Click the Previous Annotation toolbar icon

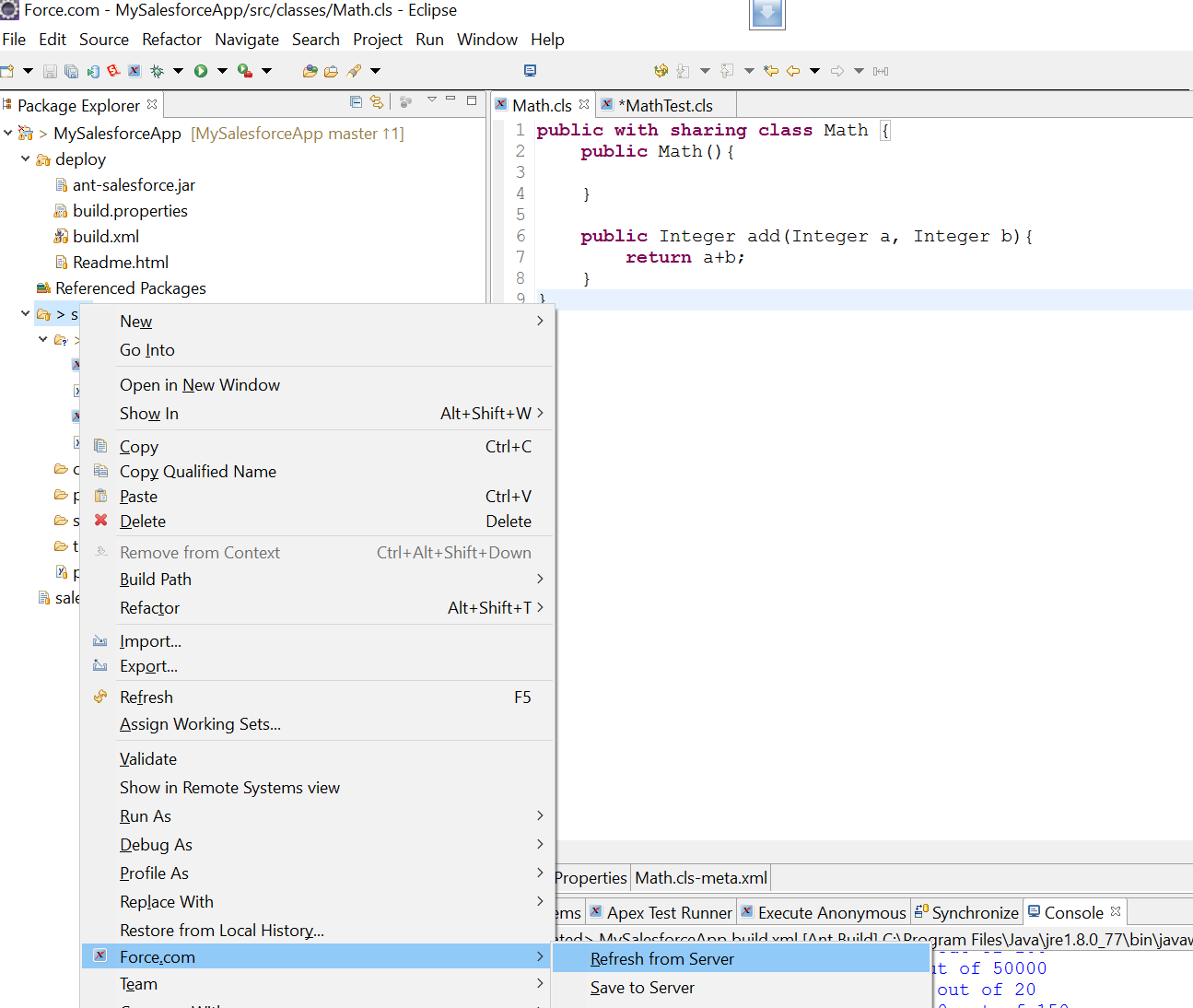[x=727, y=71]
